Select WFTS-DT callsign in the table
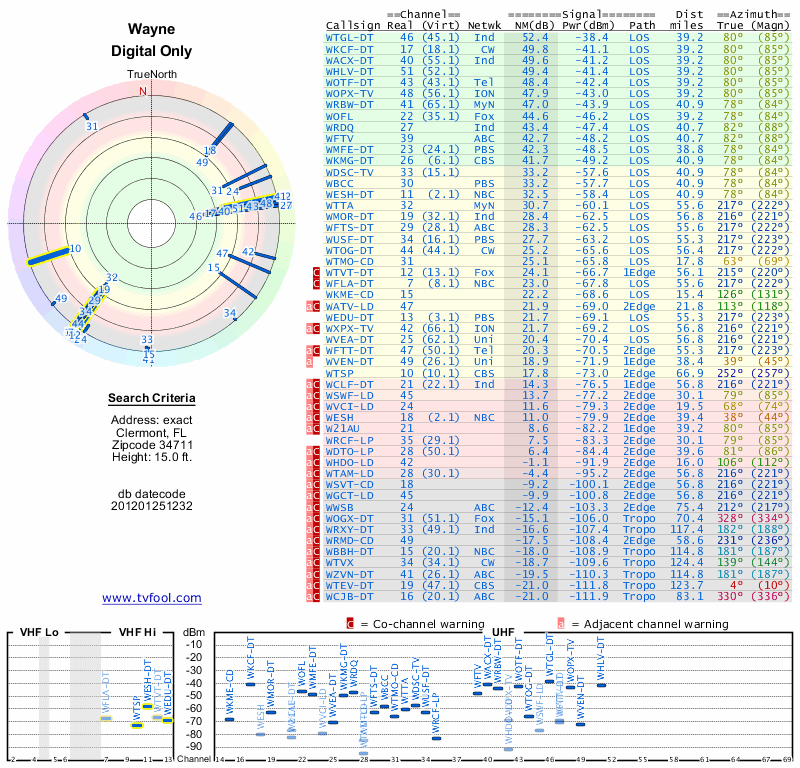The image size is (800, 768). 349,228
